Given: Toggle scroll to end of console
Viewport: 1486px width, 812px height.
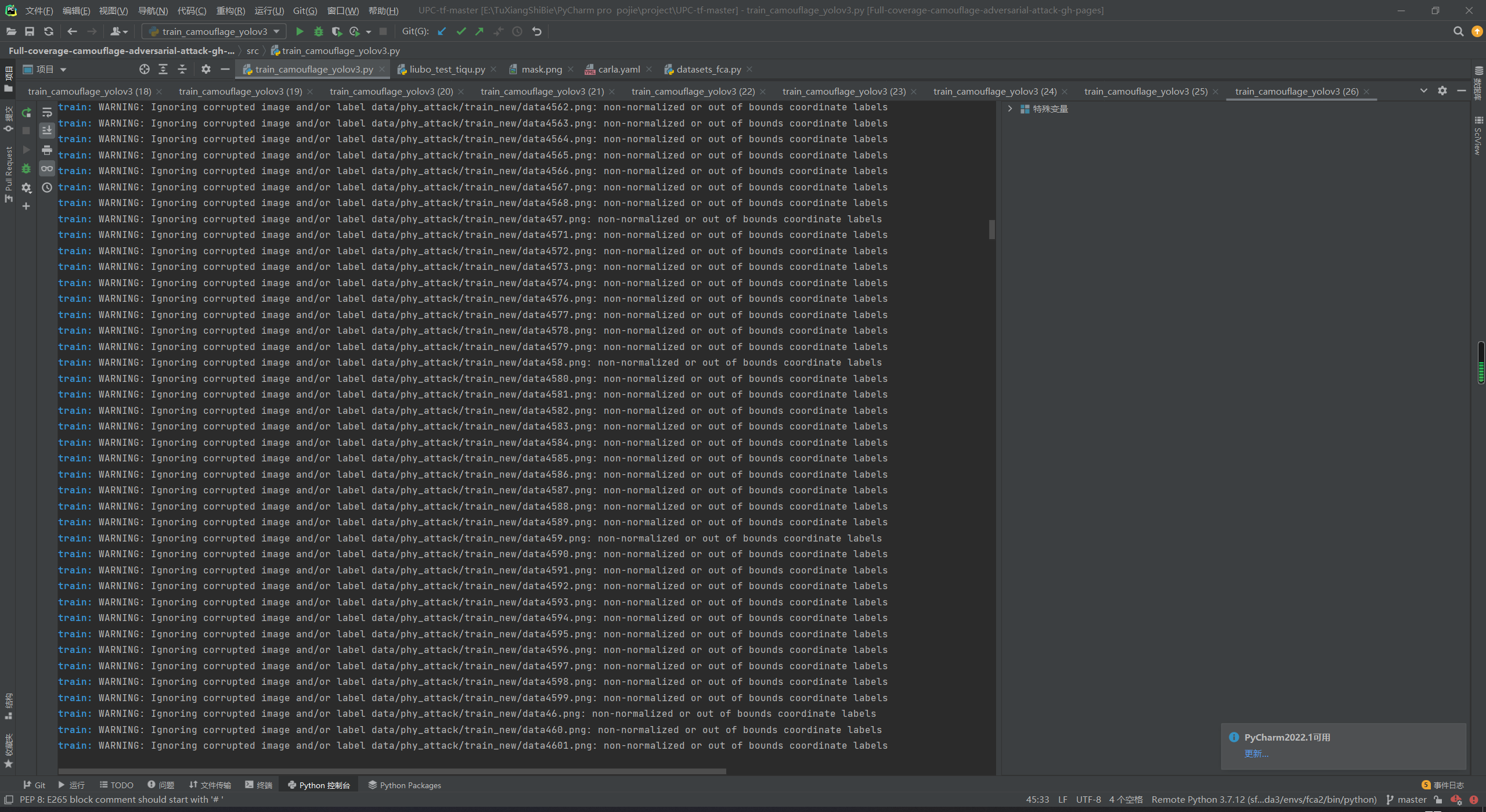Looking at the screenshot, I should [x=47, y=131].
